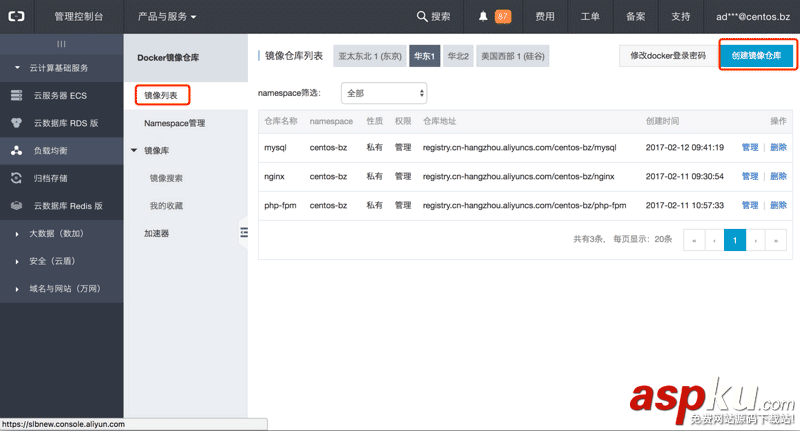Open the 备案 menu
The height and width of the screenshot is (431, 800).
636,16
